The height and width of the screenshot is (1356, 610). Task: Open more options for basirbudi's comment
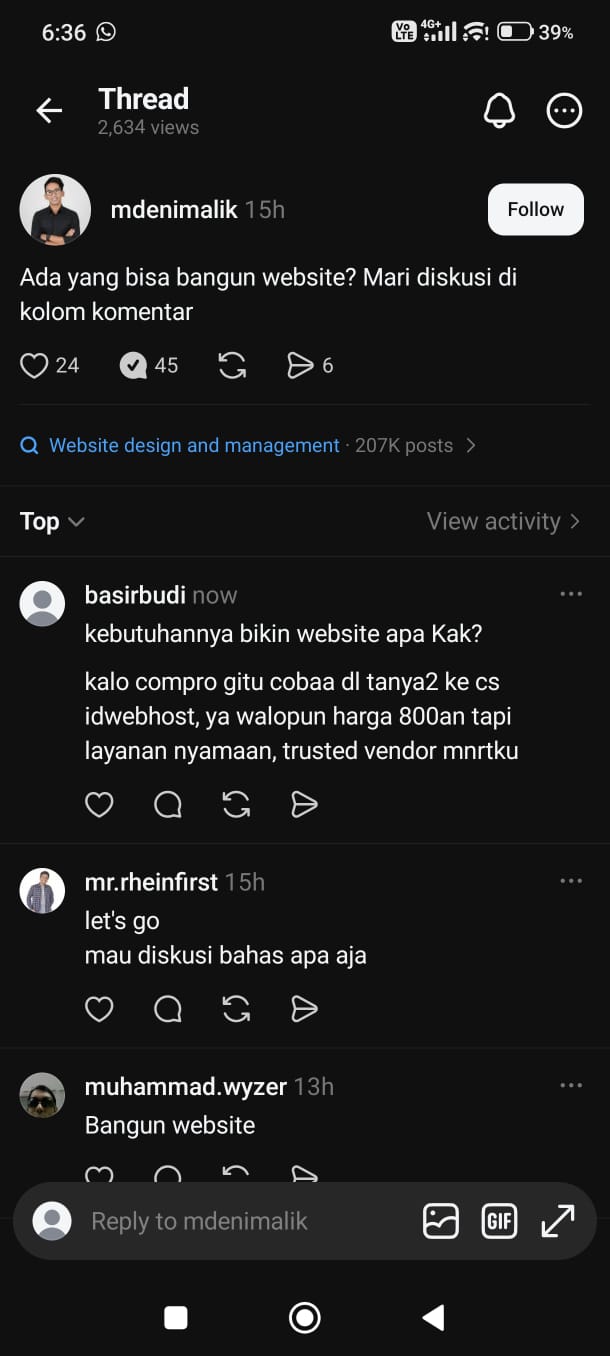571,594
